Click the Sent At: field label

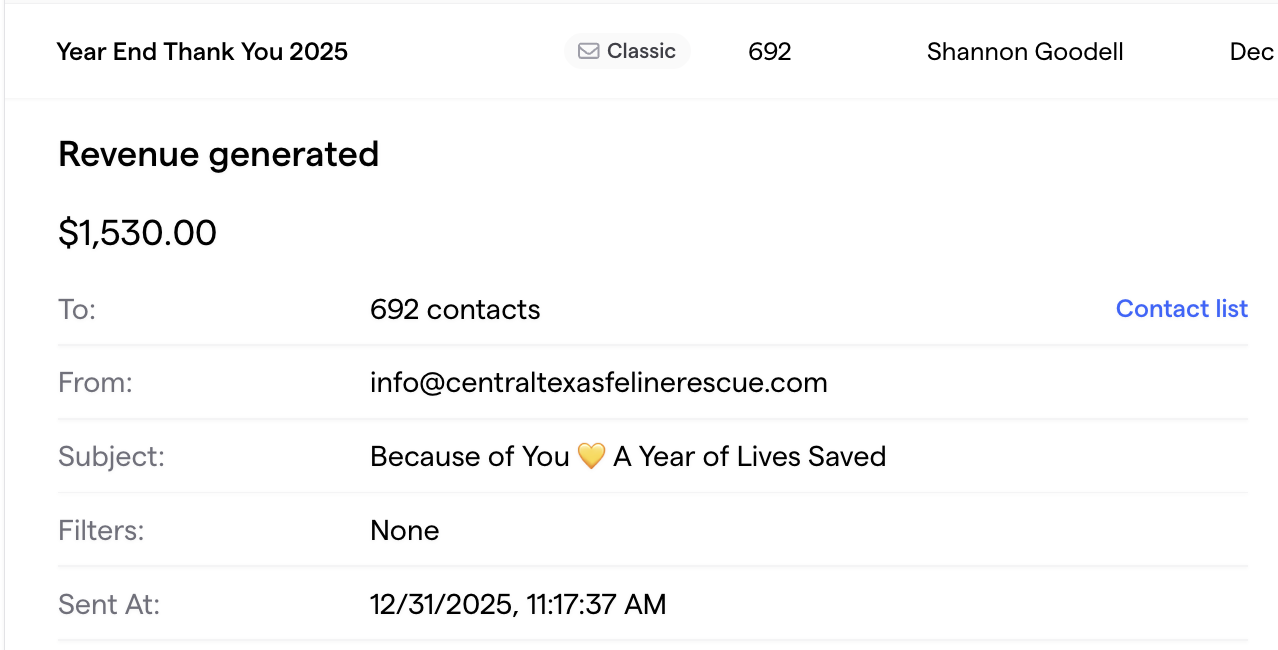click(x=109, y=604)
